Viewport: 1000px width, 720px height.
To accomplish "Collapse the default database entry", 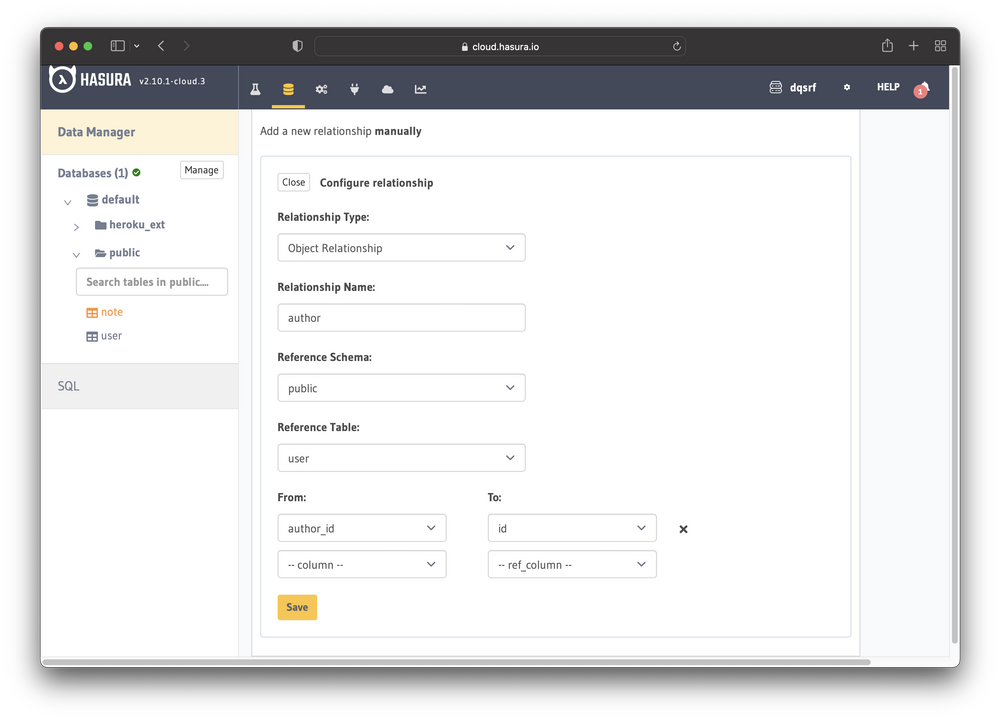I will tap(68, 200).
